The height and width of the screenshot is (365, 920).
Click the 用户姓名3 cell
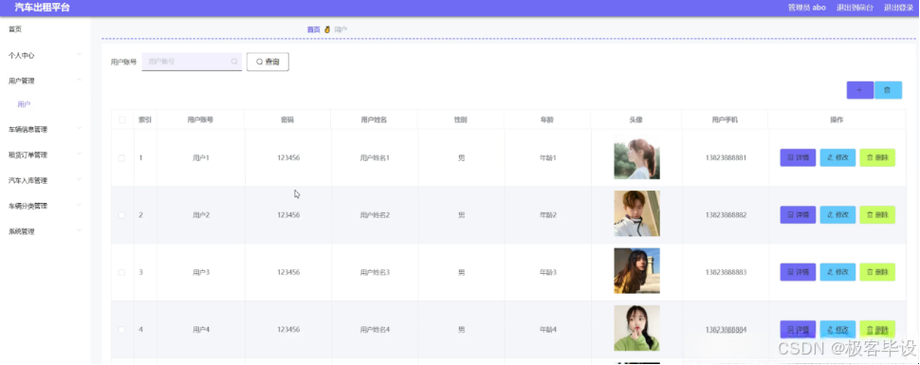click(x=375, y=272)
